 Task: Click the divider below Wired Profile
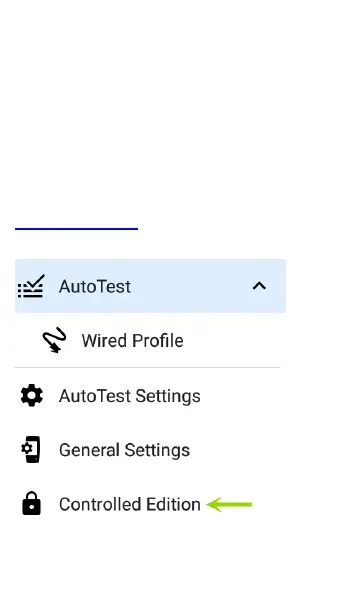click(x=148, y=367)
